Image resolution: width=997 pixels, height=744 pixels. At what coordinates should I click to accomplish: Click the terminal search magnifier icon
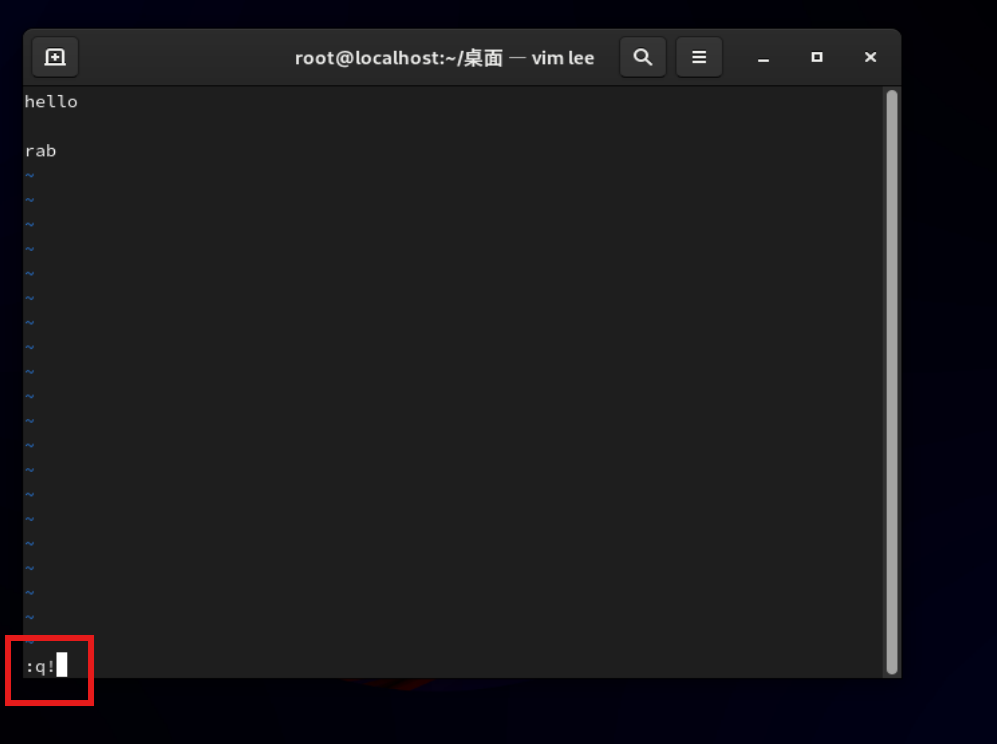click(643, 57)
